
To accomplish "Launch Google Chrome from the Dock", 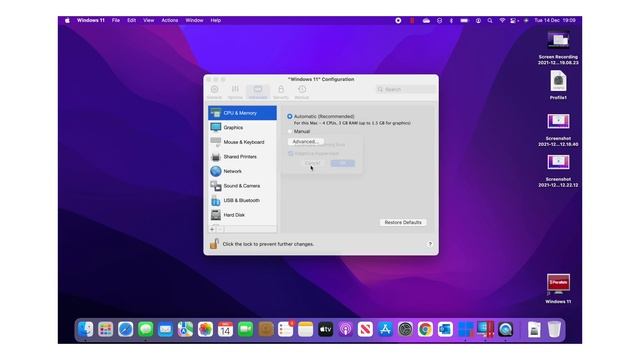I will 425,329.
